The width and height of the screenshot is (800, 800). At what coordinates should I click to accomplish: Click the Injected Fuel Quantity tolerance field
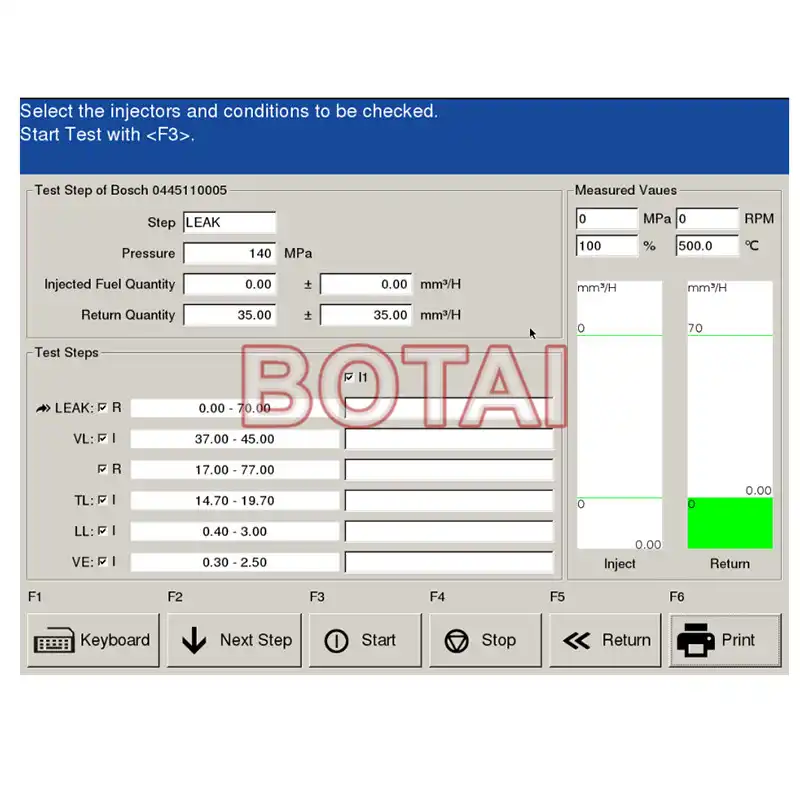(366, 284)
